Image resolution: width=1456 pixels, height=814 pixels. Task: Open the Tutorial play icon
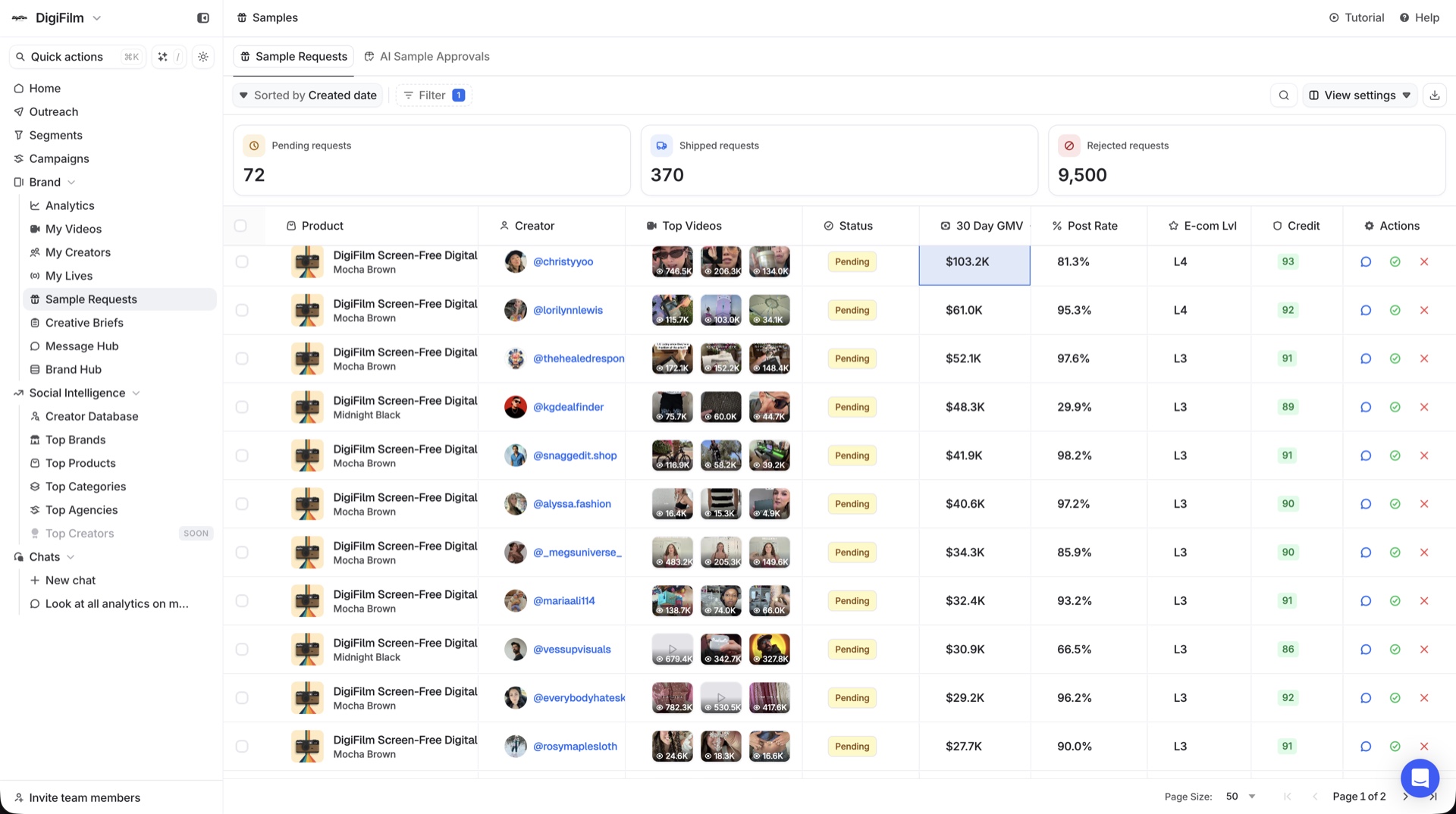pyautogui.click(x=1357, y=17)
